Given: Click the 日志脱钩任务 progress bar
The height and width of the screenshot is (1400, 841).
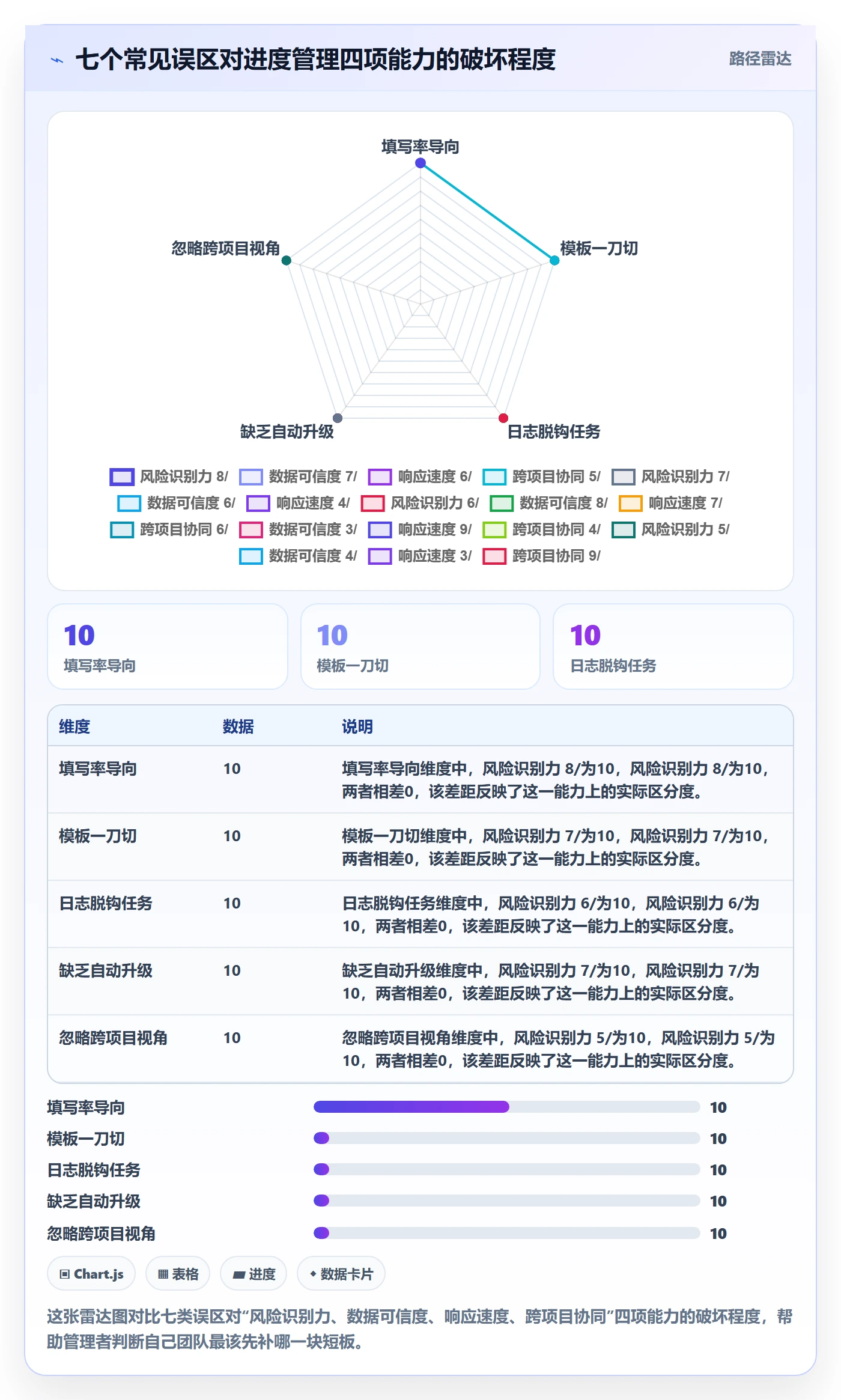Looking at the screenshot, I should pyautogui.click(x=507, y=1169).
